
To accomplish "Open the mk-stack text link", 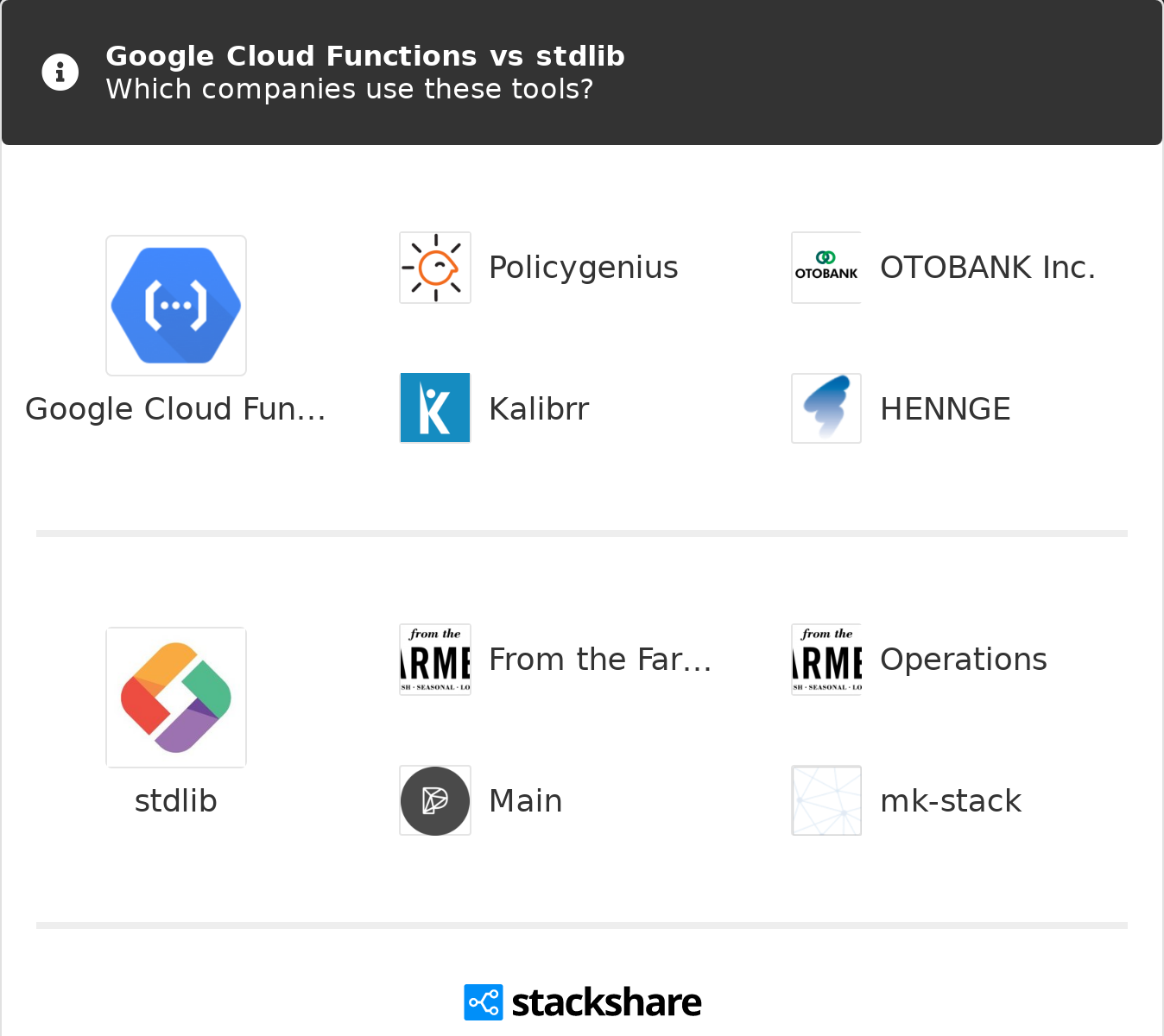I will (951, 801).
